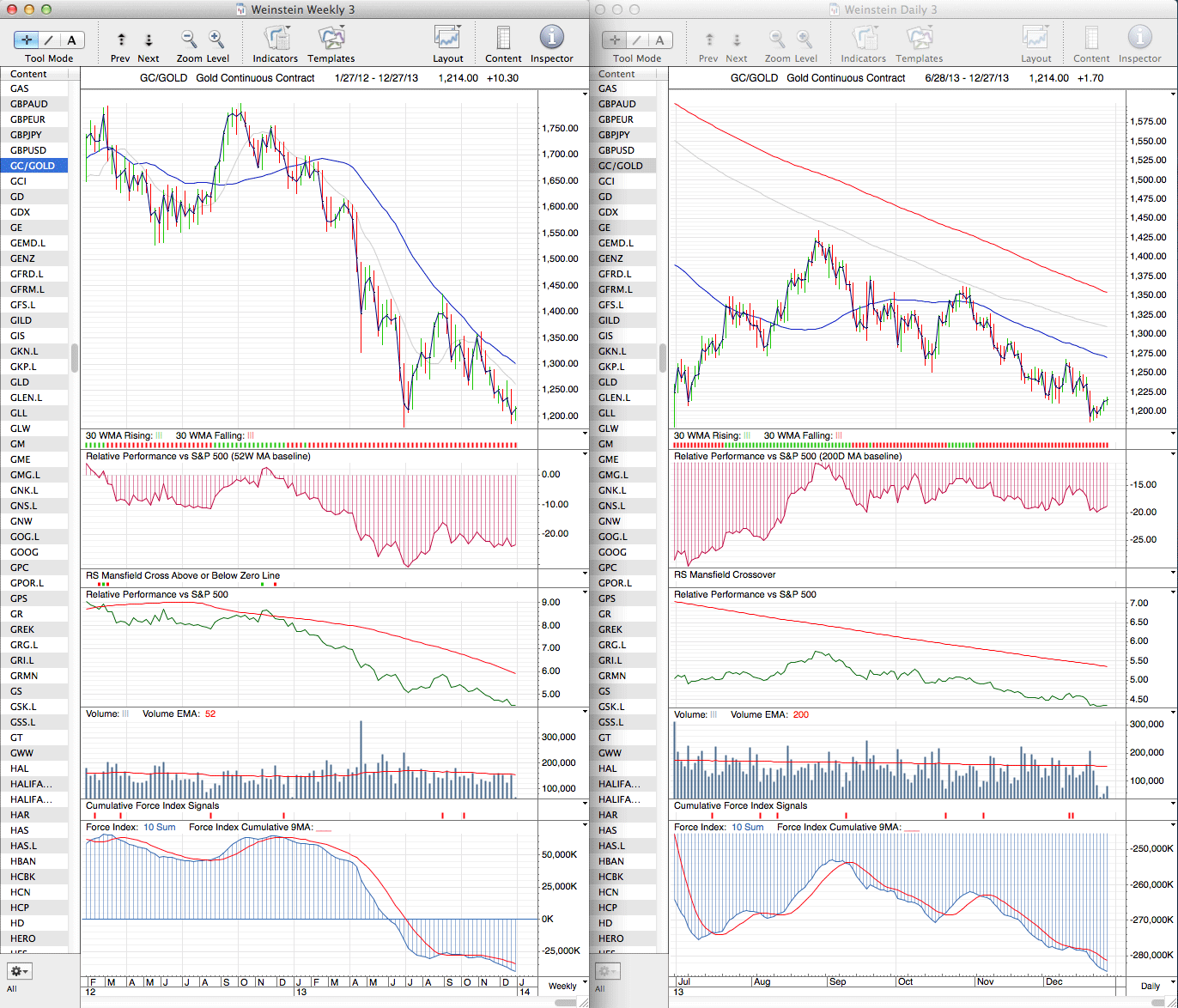The height and width of the screenshot is (1008, 1178).
Task: Open the Layout menu in Weekly window
Action: pos(447,39)
